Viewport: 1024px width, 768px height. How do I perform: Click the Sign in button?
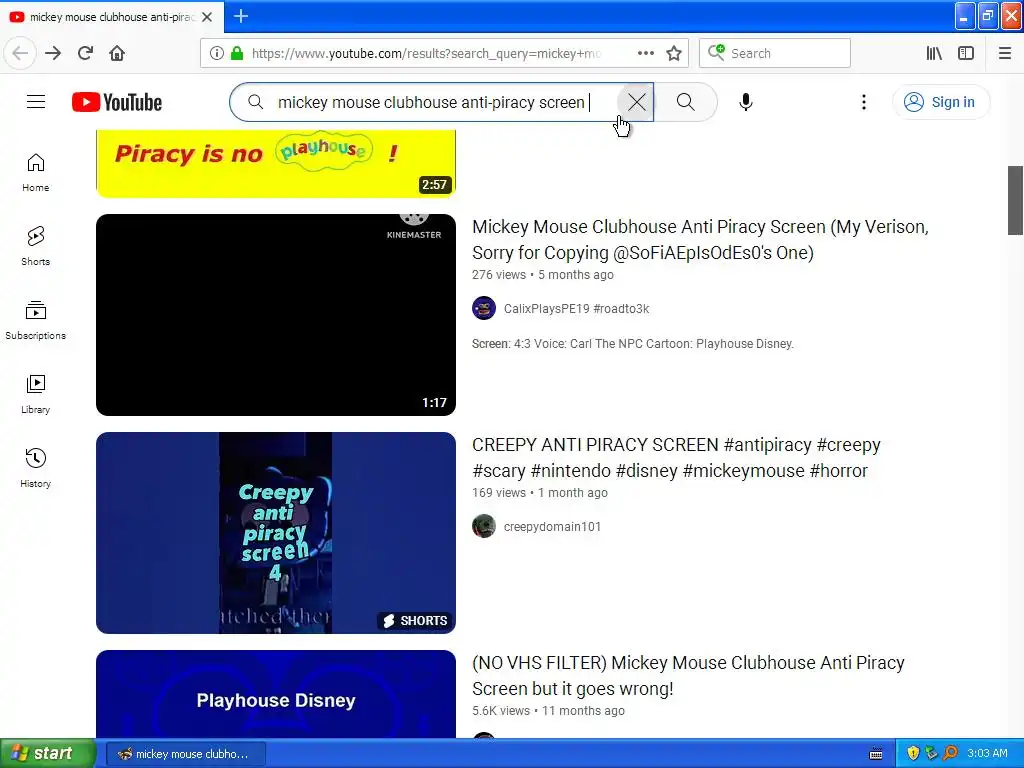coord(940,102)
